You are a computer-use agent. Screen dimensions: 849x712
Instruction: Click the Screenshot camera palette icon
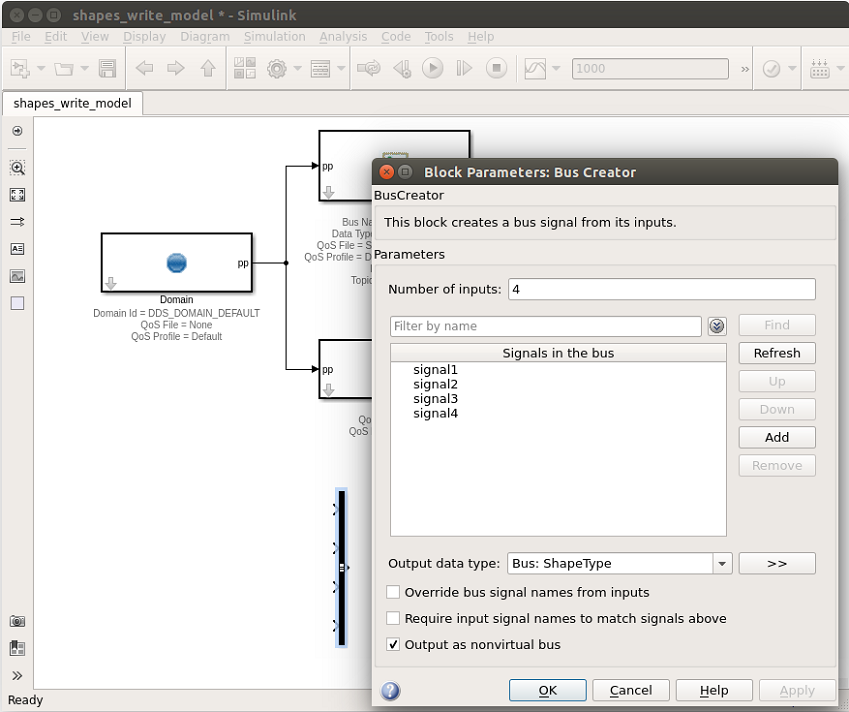(x=17, y=621)
